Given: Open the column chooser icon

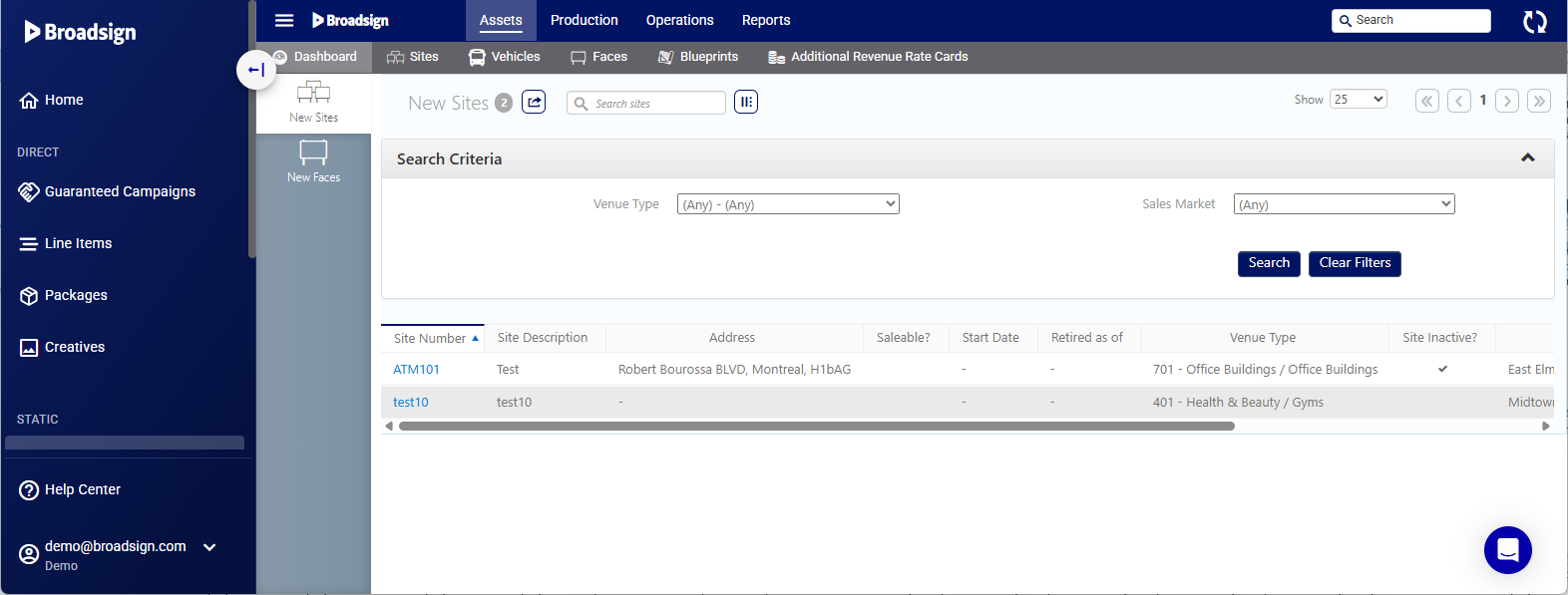Looking at the screenshot, I should 746,102.
